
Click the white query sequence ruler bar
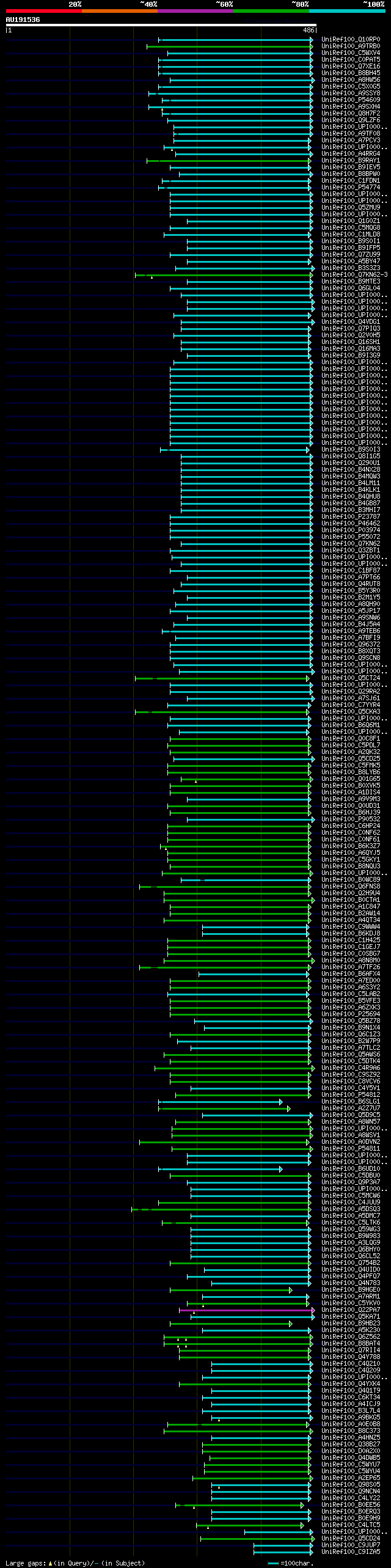coord(161,25)
